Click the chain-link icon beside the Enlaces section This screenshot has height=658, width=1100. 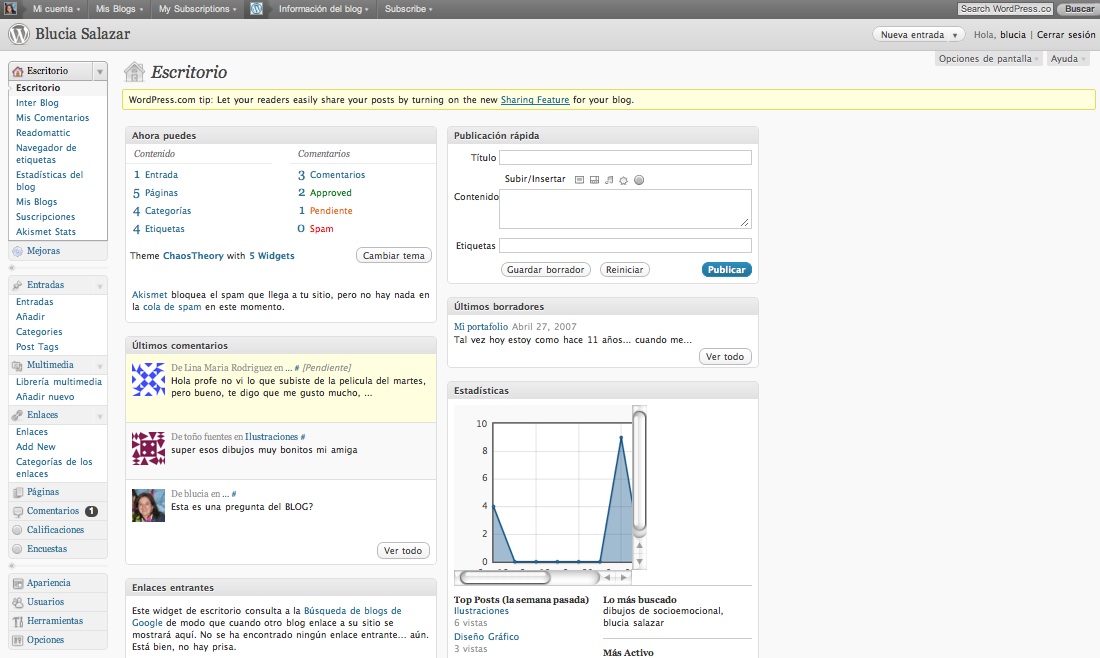18,415
